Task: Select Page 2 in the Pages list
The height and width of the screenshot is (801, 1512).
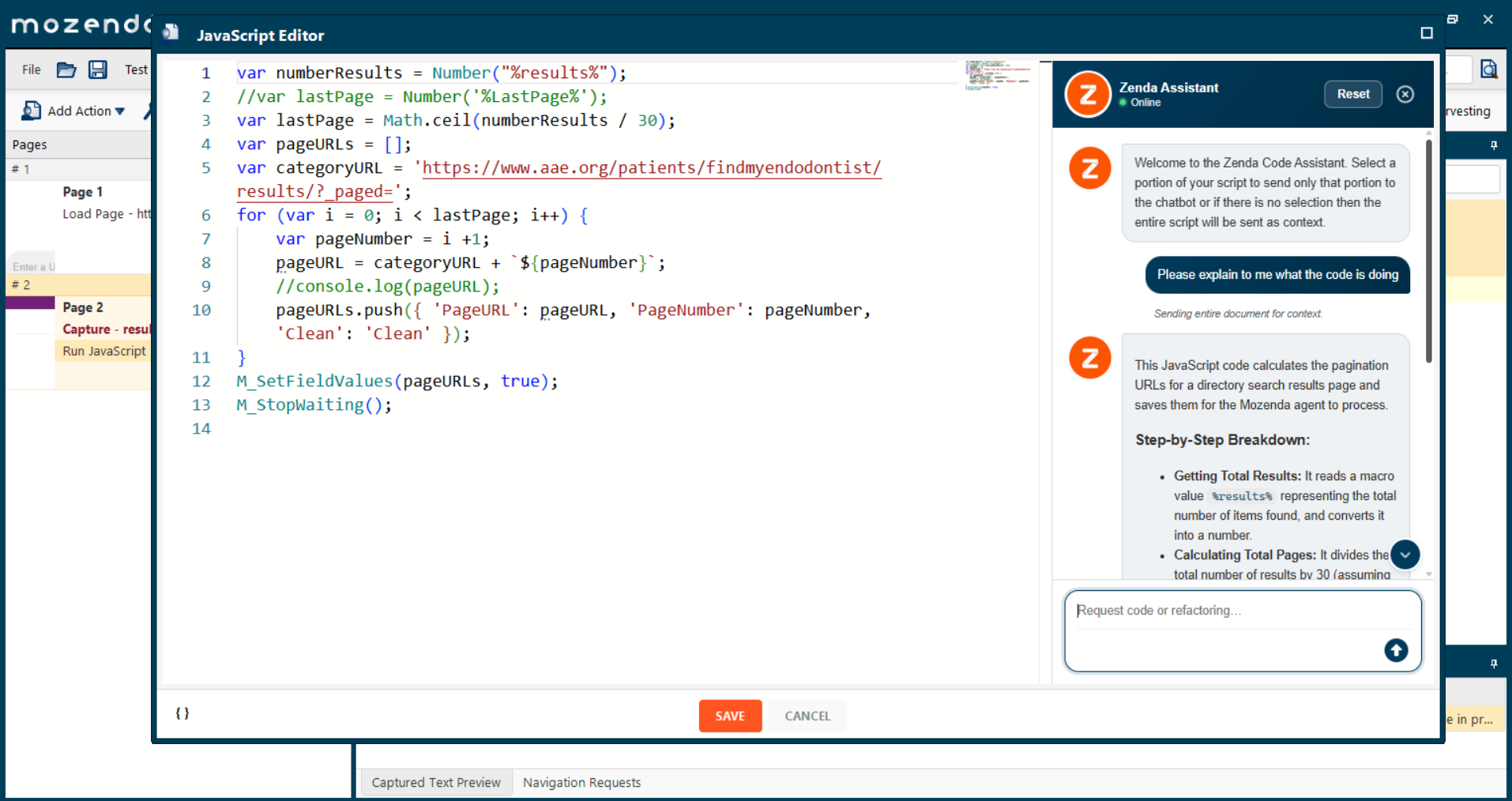Action: point(83,307)
